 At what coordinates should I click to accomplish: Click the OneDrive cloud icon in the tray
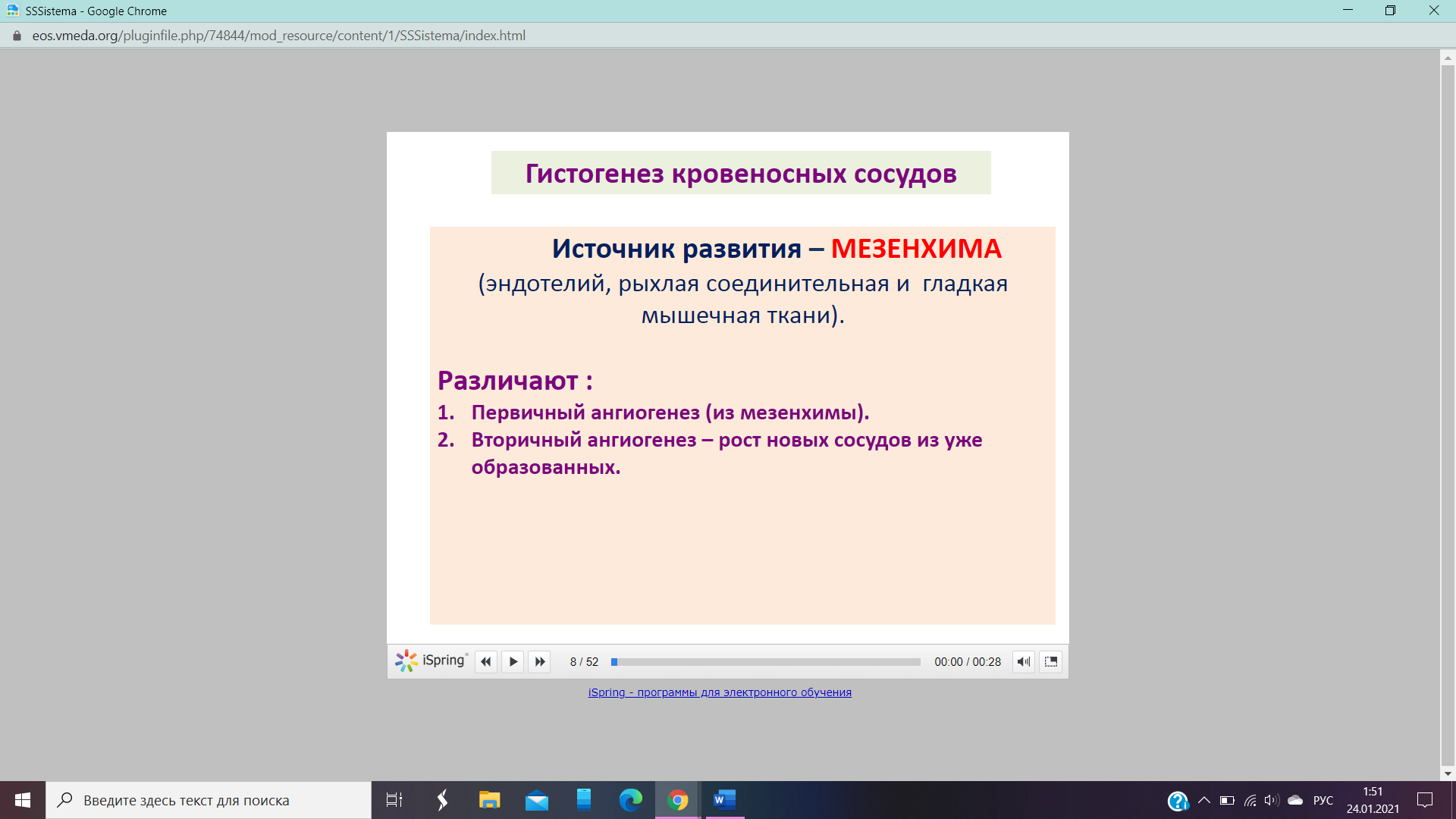click(1295, 800)
